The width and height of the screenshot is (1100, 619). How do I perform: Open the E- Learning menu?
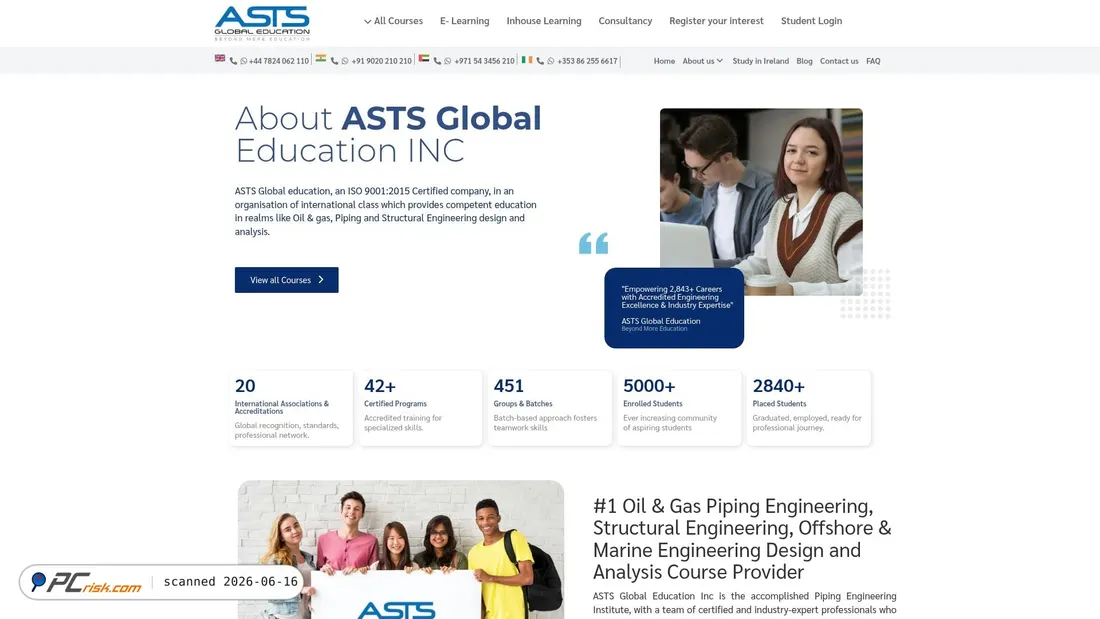coord(464,21)
